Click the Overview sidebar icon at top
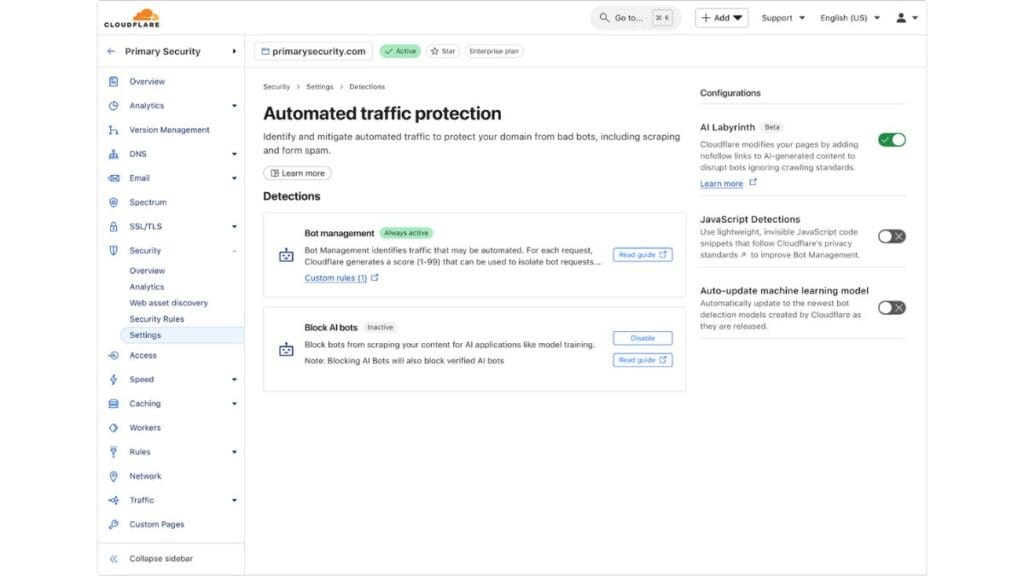The image size is (1024, 576). point(114,82)
